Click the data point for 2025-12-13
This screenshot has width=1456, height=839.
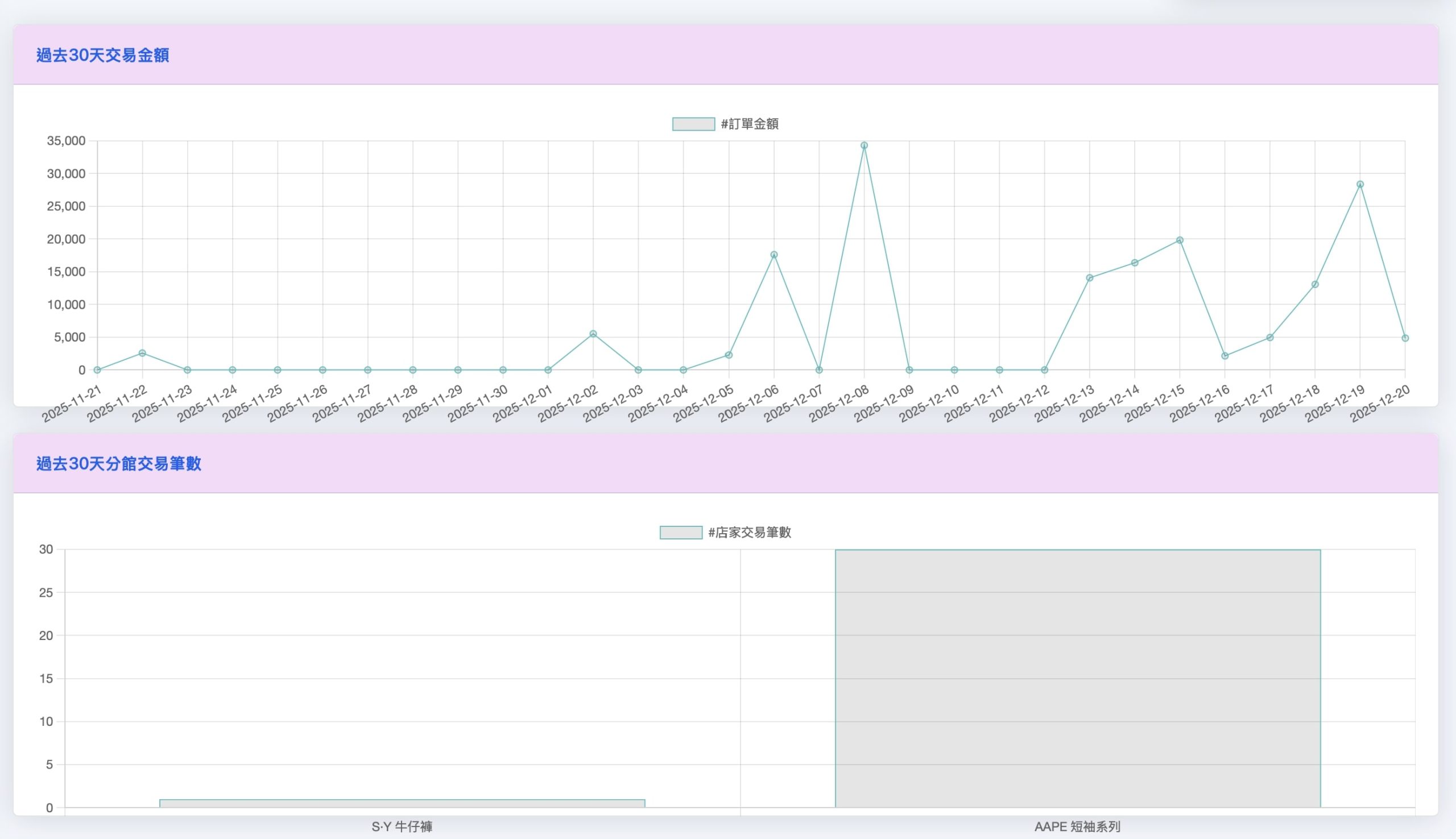[1089, 278]
